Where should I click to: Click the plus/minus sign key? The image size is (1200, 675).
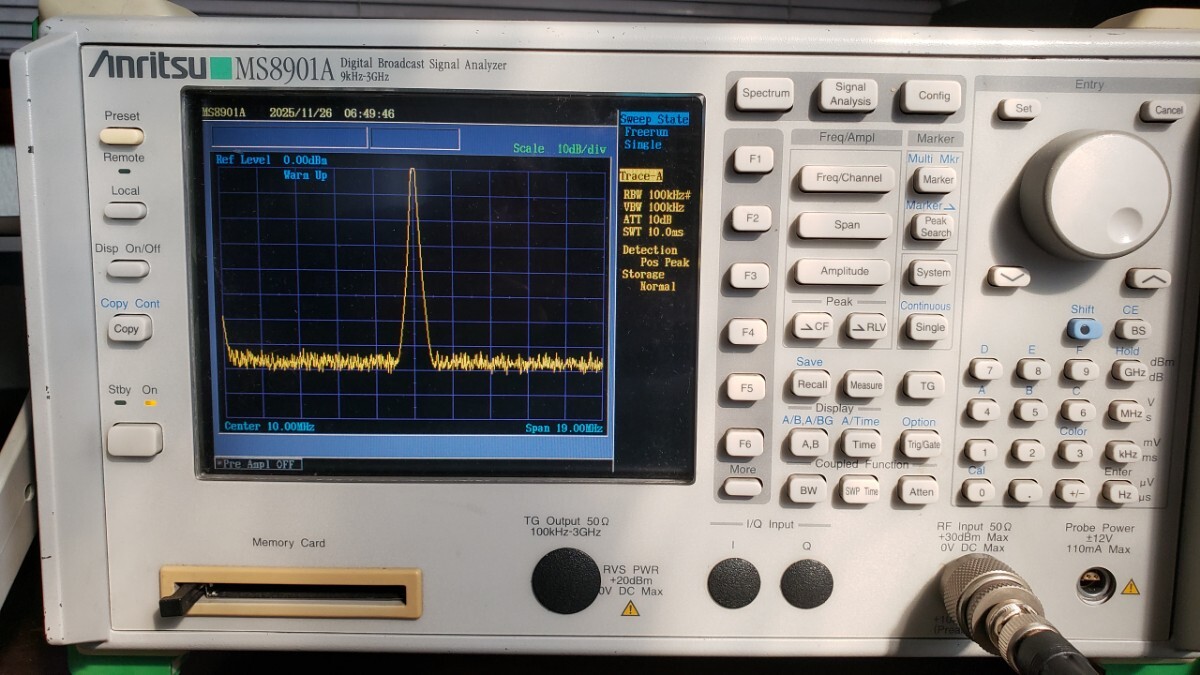tap(1072, 491)
